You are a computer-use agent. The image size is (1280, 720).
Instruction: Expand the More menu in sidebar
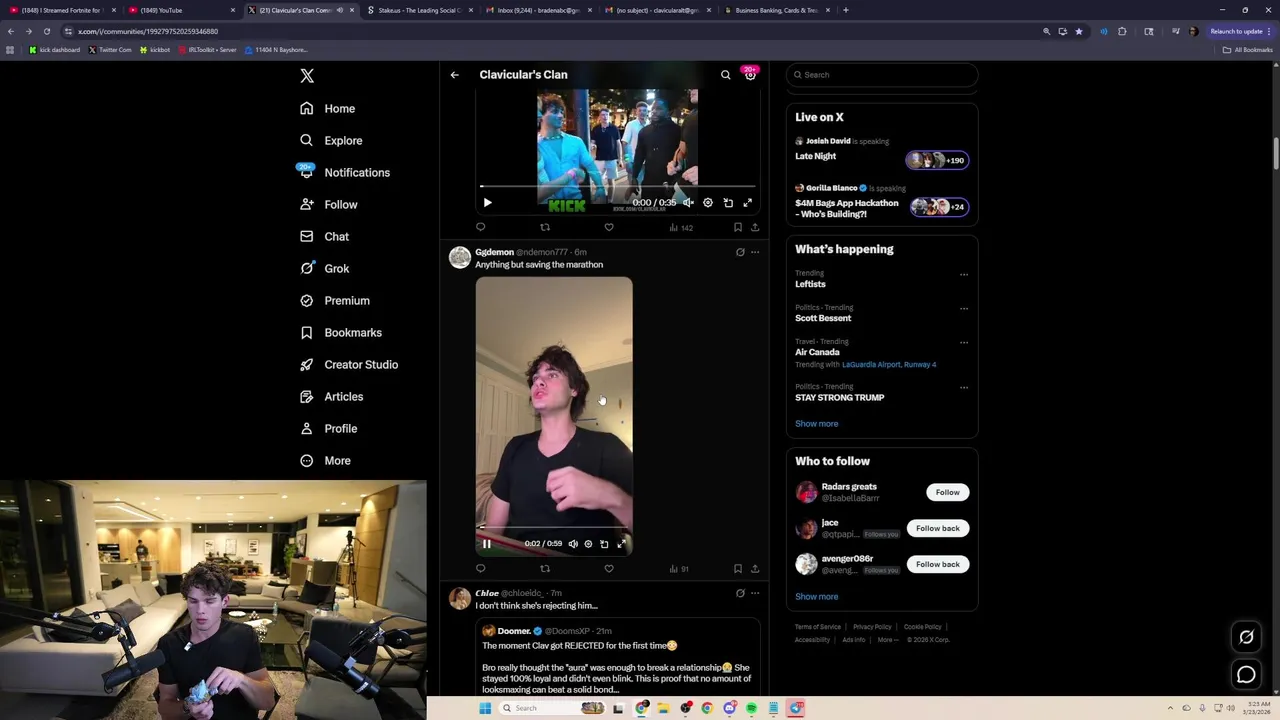coord(325,460)
